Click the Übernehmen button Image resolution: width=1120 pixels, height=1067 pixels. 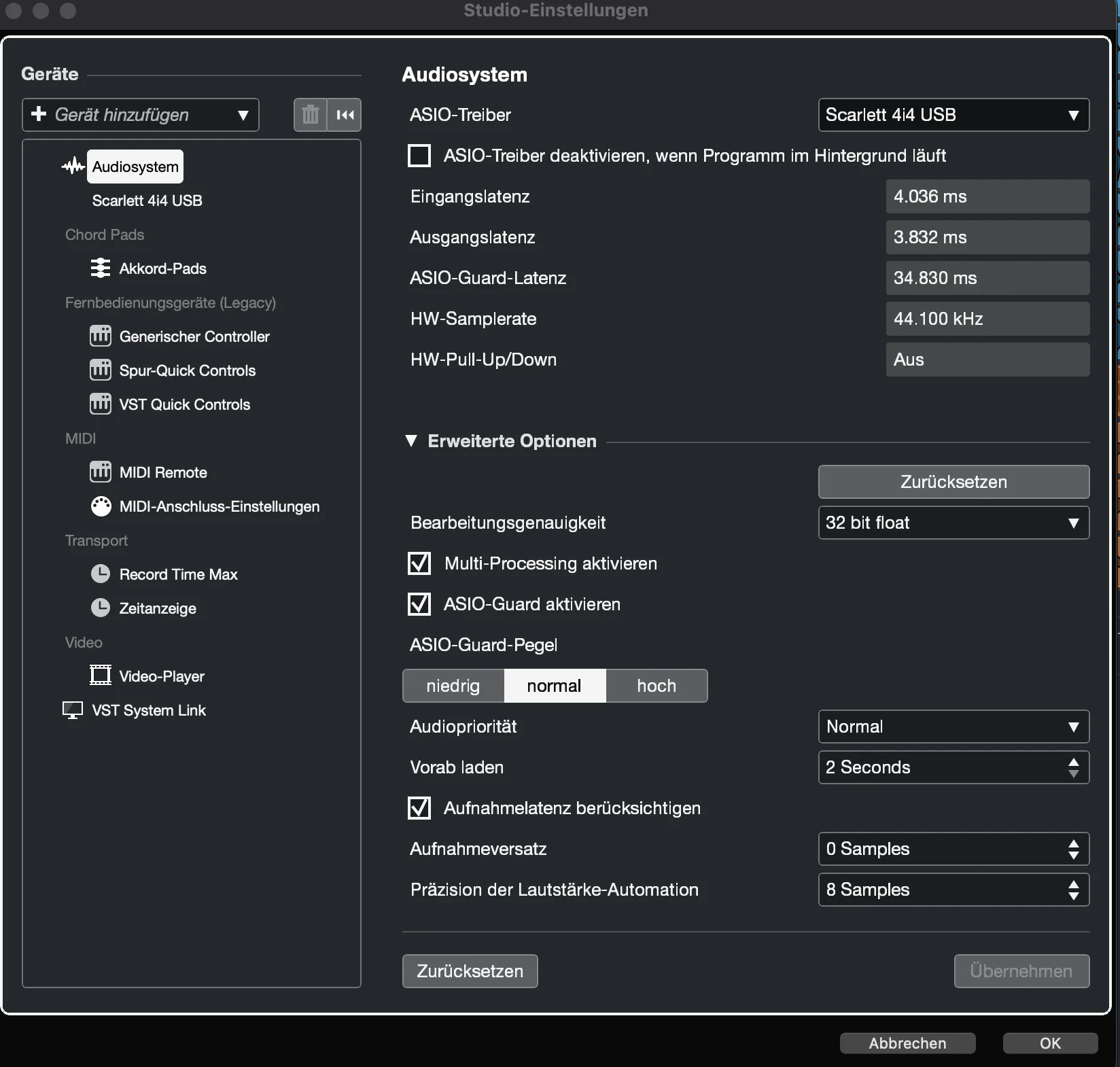(x=1021, y=971)
